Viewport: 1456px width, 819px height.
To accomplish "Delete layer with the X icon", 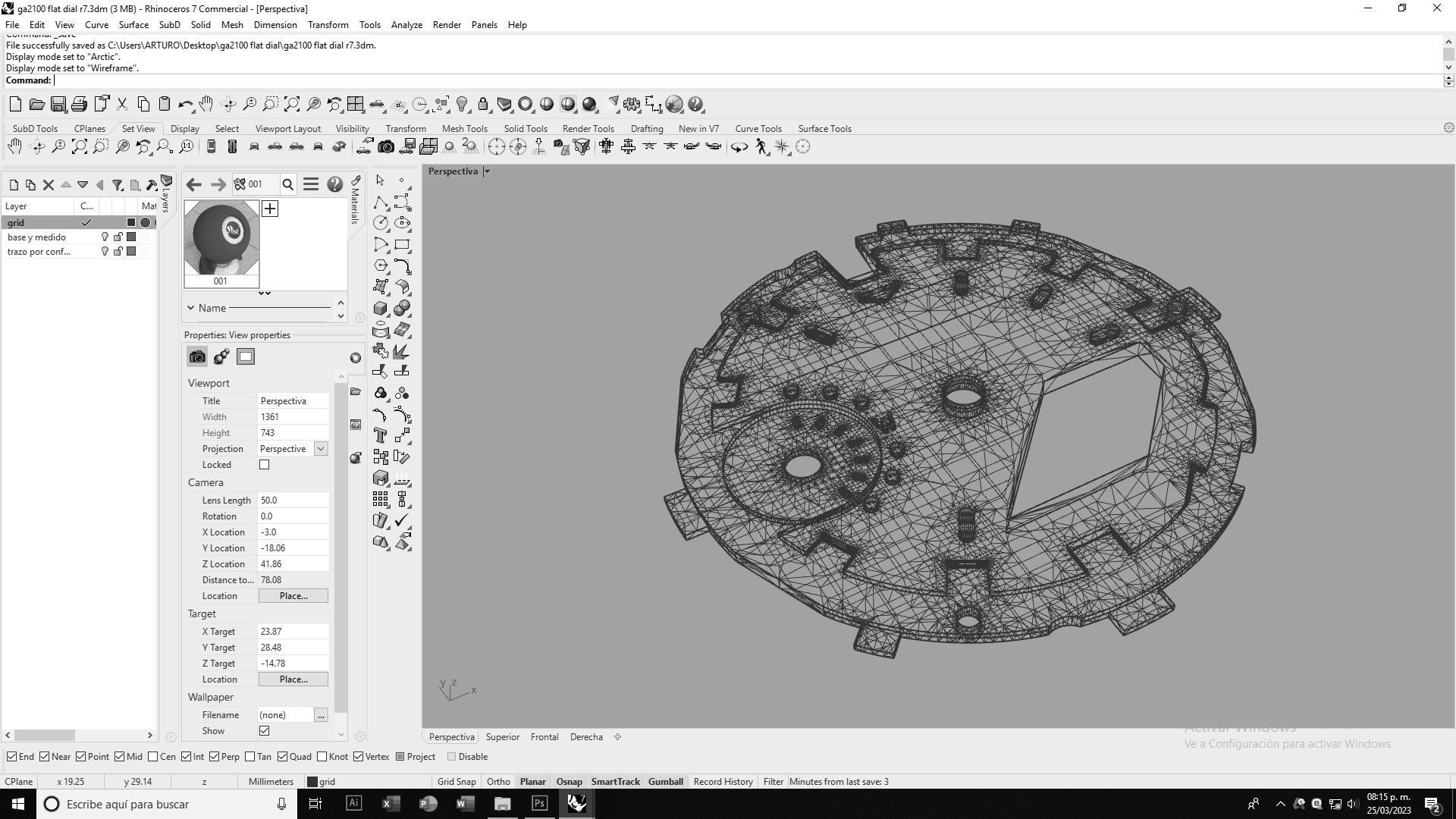I will pyautogui.click(x=49, y=185).
